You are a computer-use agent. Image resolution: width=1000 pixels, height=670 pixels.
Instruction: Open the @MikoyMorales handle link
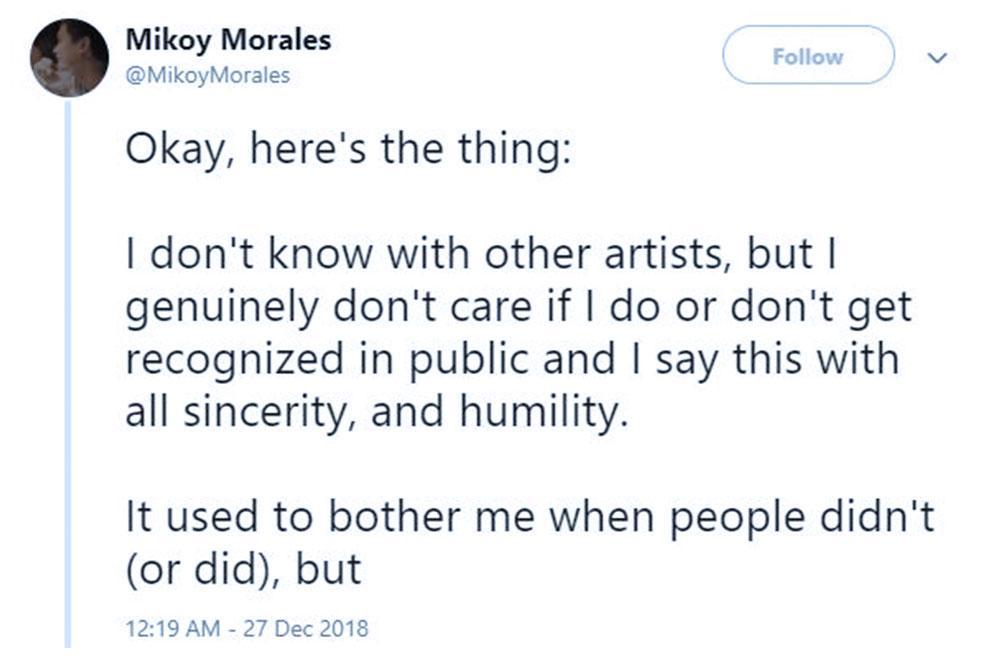[207, 75]
